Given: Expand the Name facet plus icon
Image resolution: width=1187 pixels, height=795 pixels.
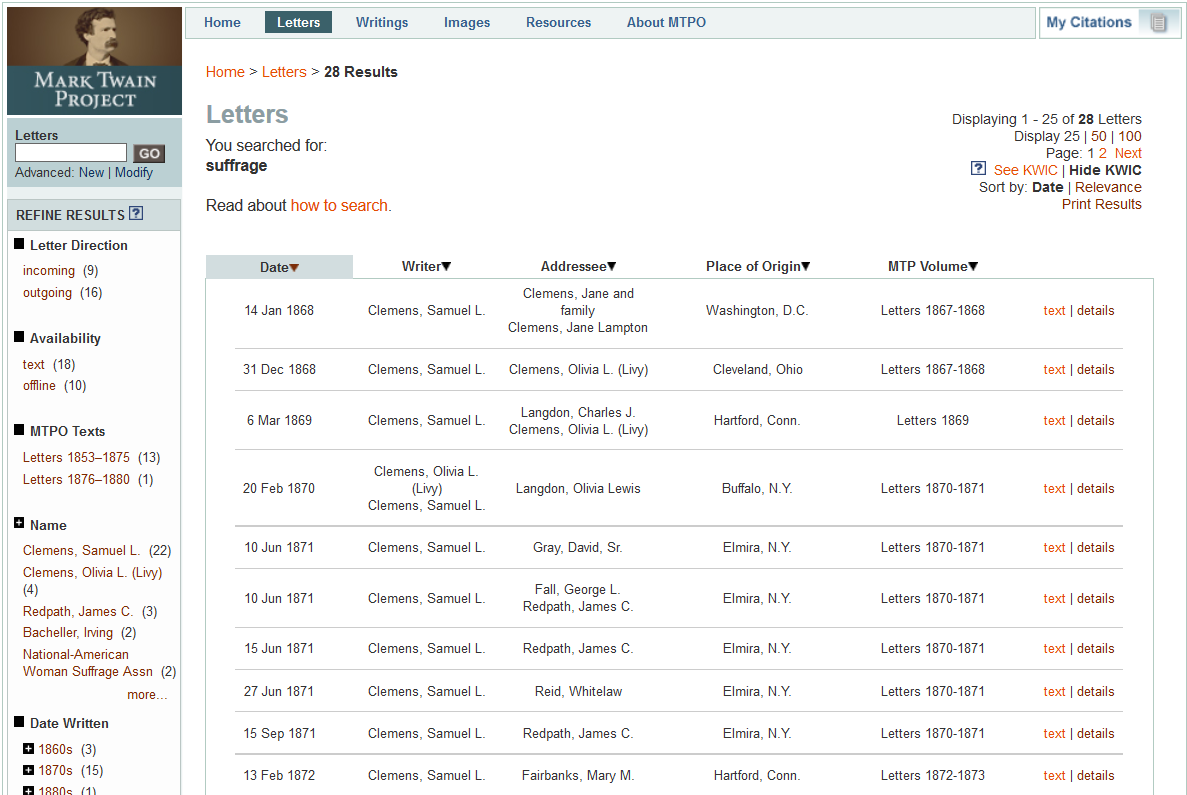Looking at the screenshot, I should [x=19, y=523].
